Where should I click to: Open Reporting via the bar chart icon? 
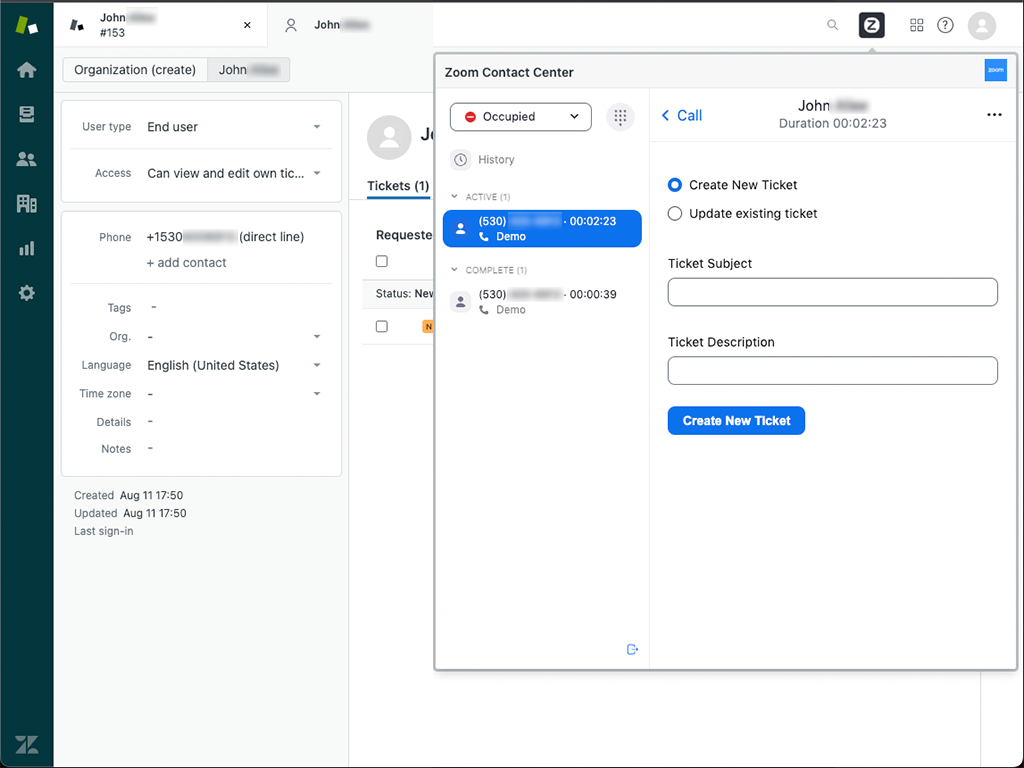point(26,248)
